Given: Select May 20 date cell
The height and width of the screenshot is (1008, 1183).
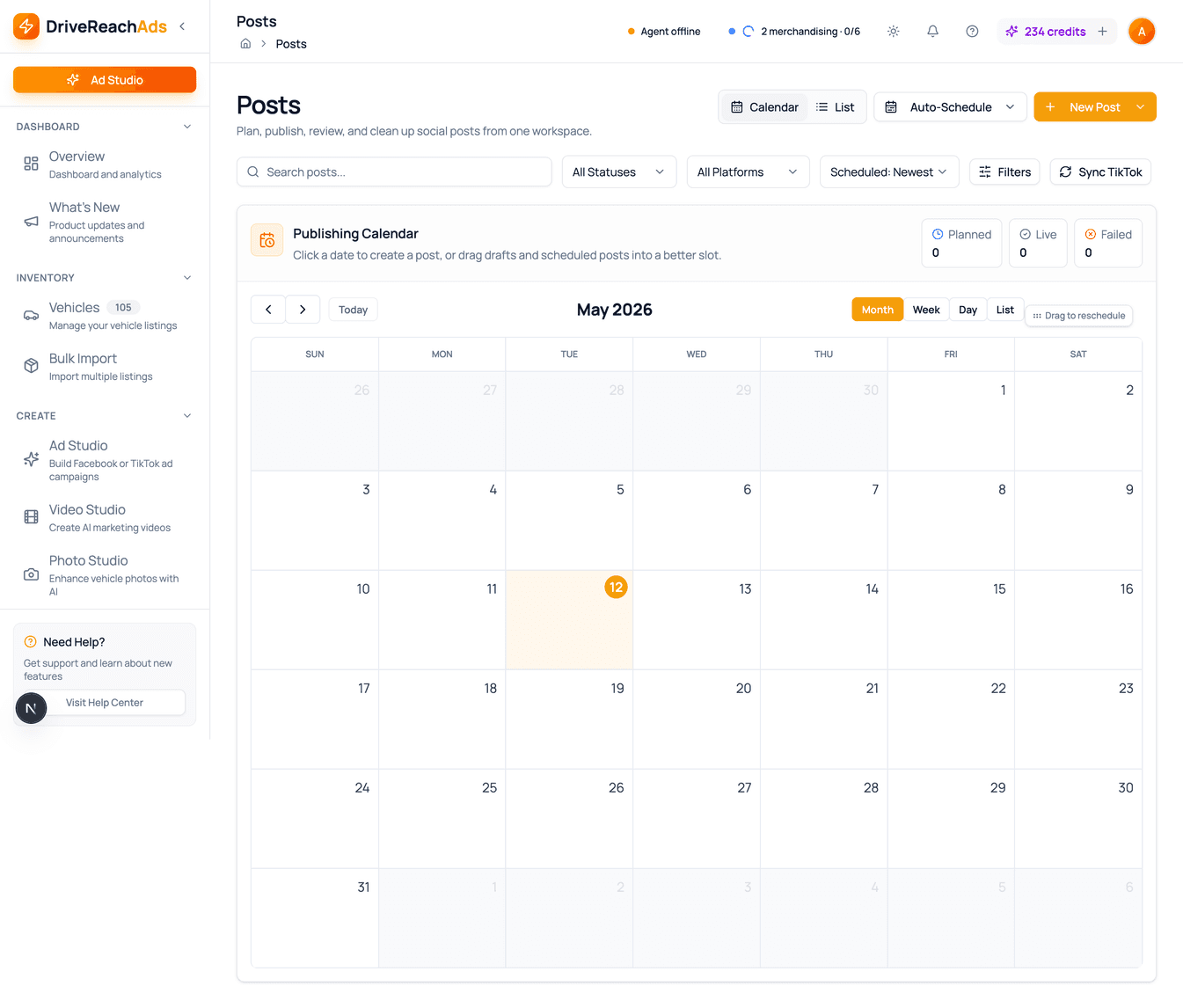Looking at the screenshot, I should [x=697, y=719].
